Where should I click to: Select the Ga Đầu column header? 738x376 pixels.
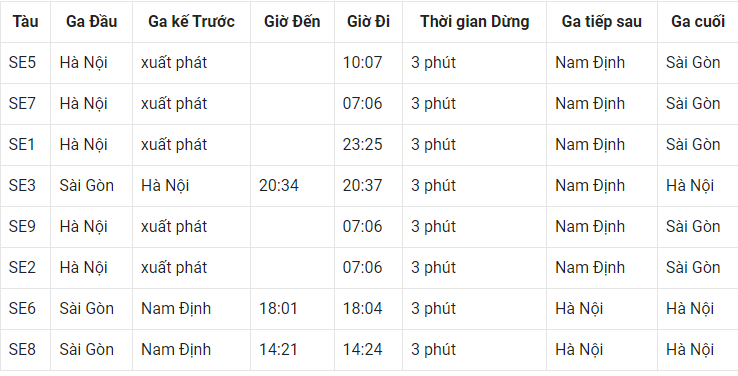click(91, 22)
